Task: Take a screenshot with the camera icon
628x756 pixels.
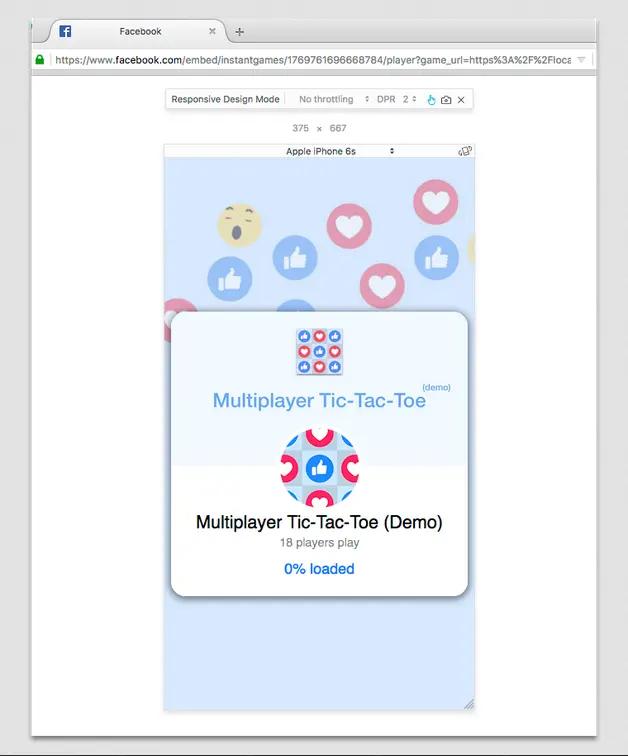Action: tap(446, 100)
